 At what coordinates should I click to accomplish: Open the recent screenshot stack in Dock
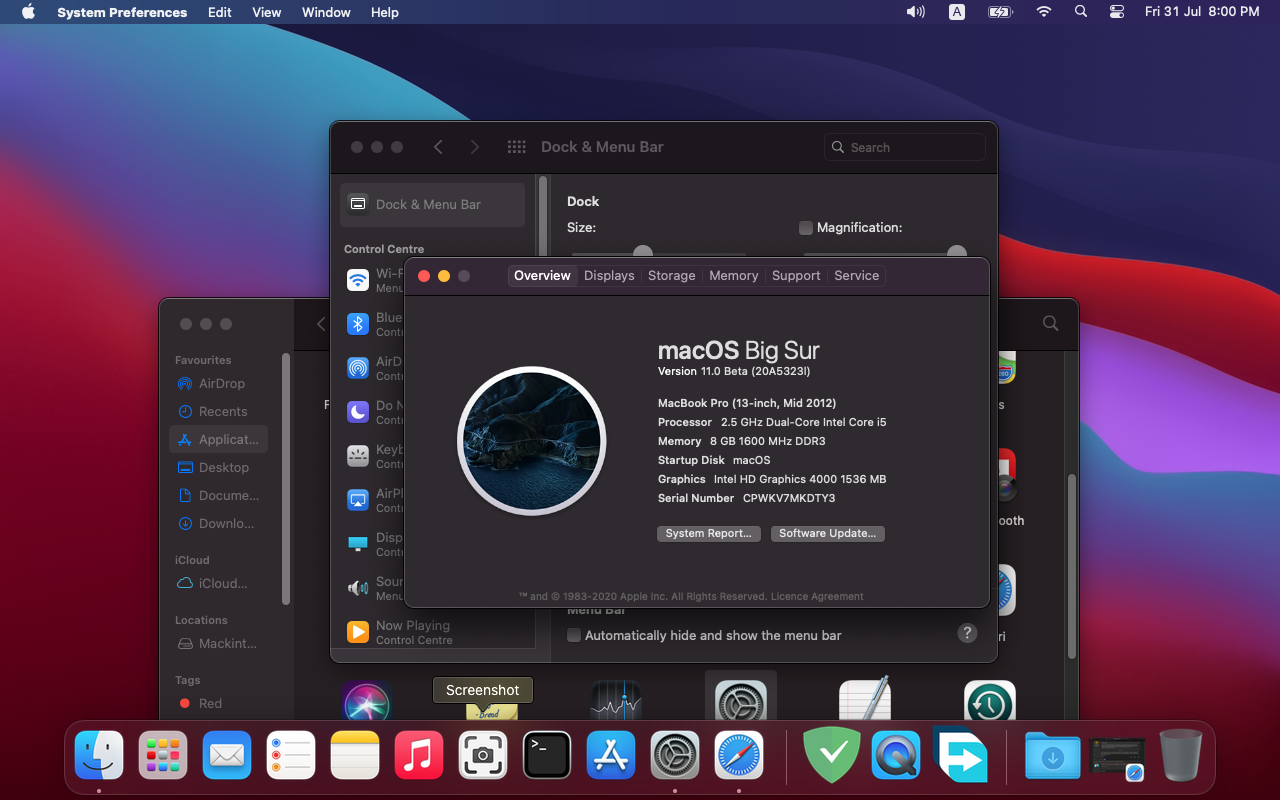(1117, 756)
